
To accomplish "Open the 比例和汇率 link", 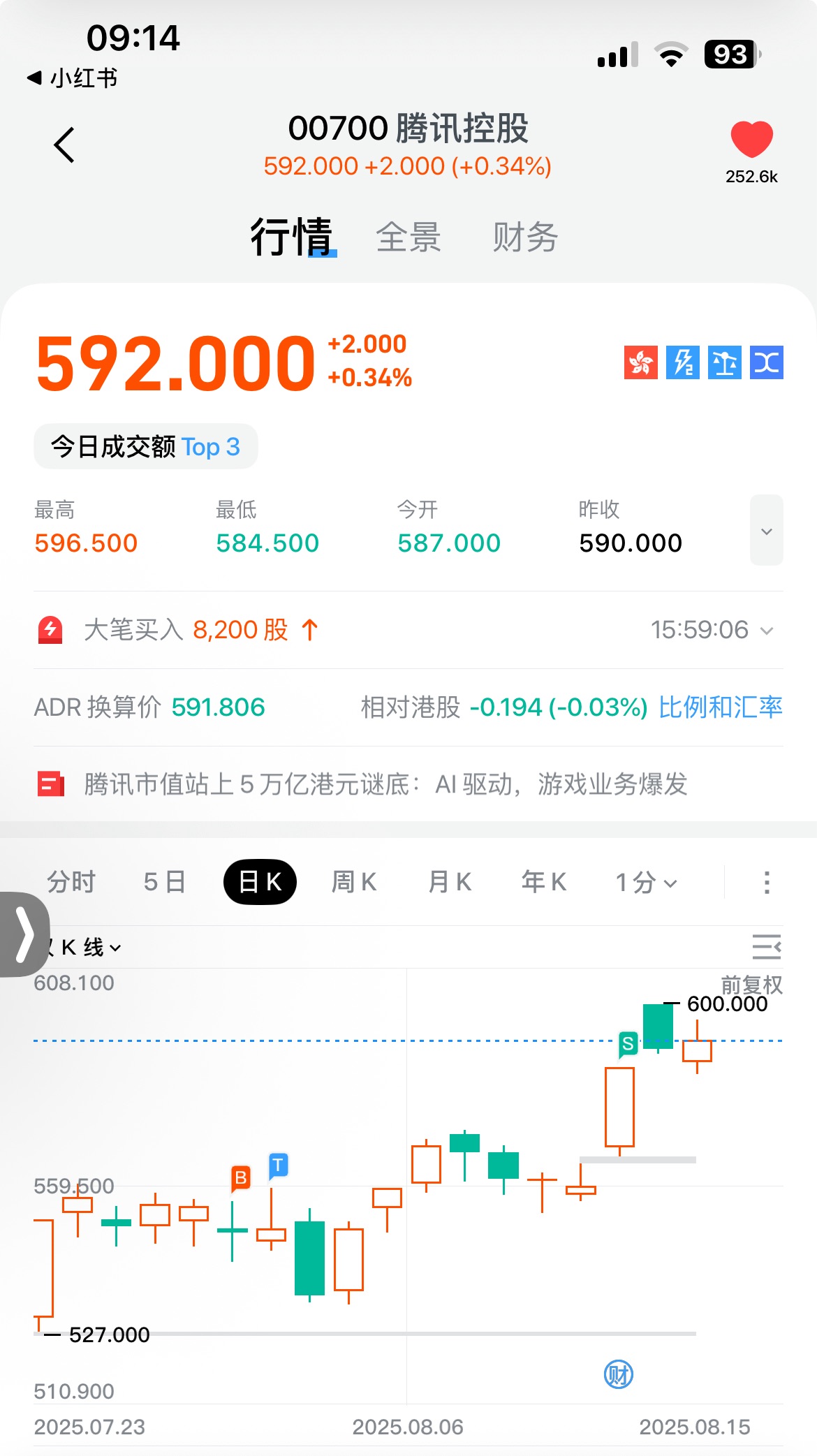I will click(x=721, y=707).
